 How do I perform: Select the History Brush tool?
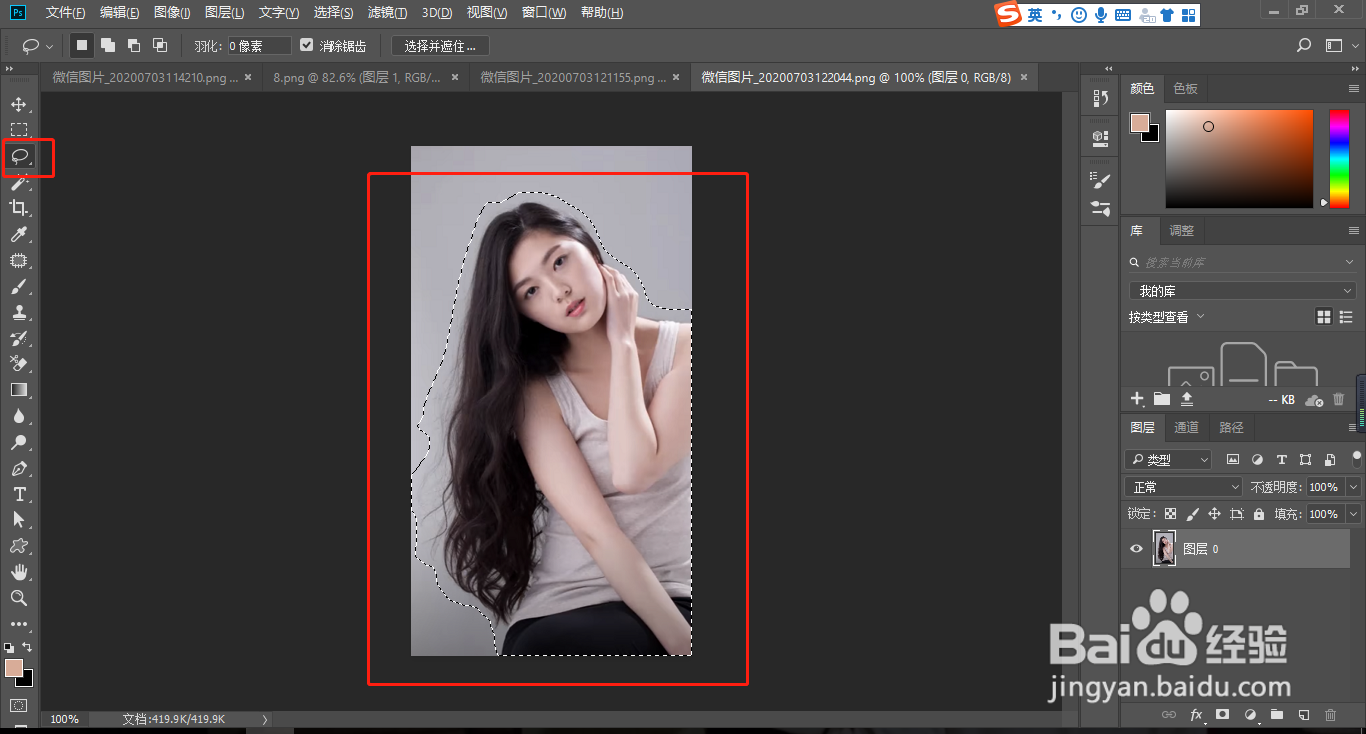point(18,338)
